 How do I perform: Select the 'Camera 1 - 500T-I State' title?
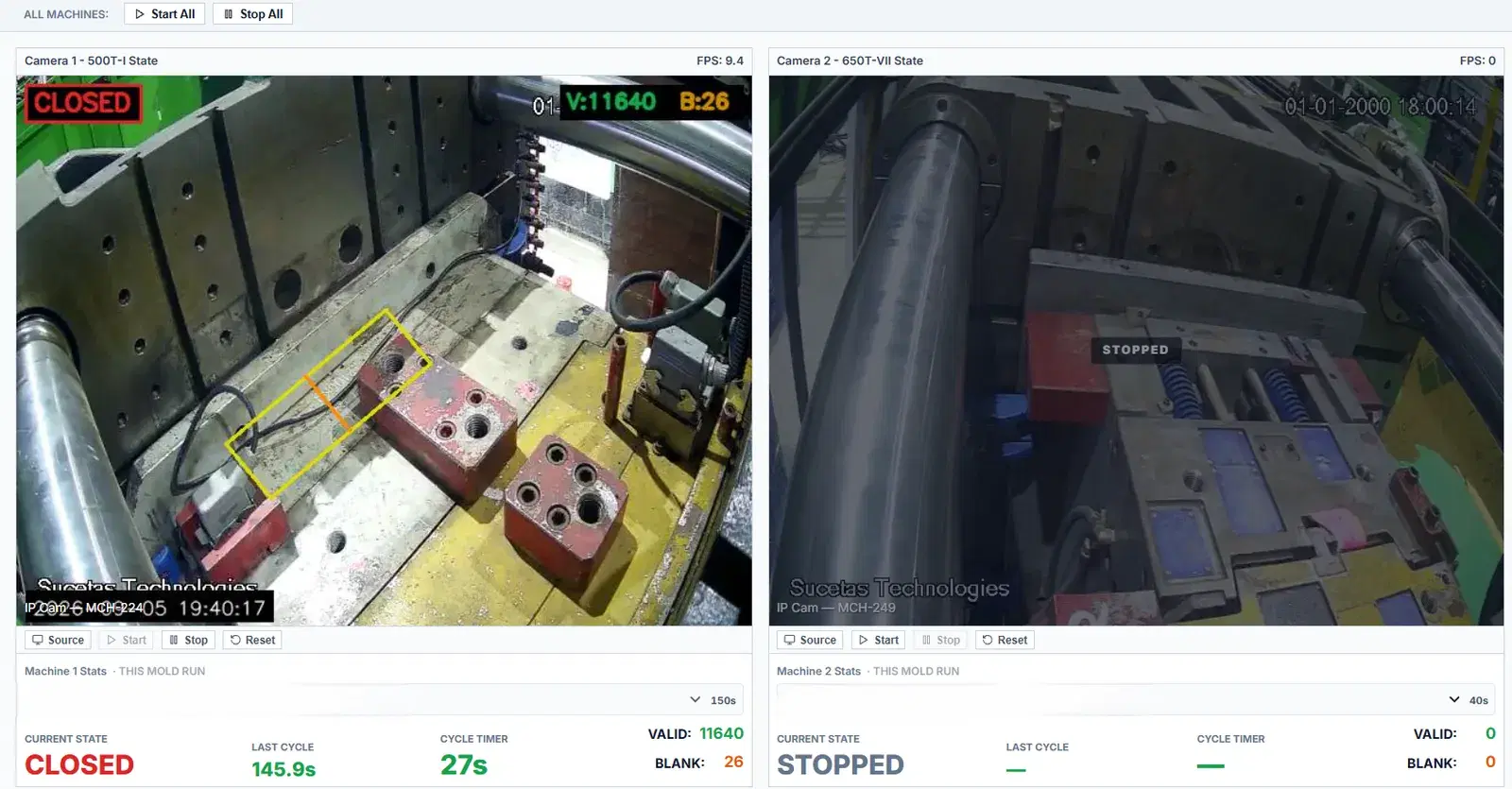[91, 60]
